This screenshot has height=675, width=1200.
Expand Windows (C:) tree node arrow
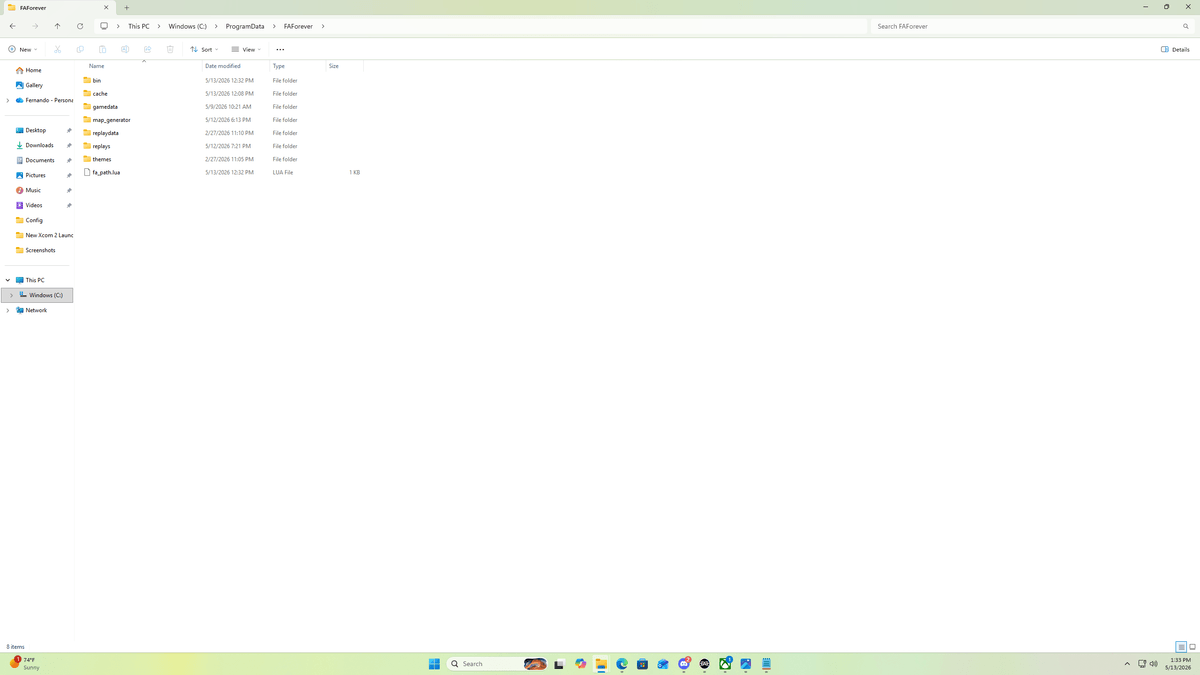12,295
